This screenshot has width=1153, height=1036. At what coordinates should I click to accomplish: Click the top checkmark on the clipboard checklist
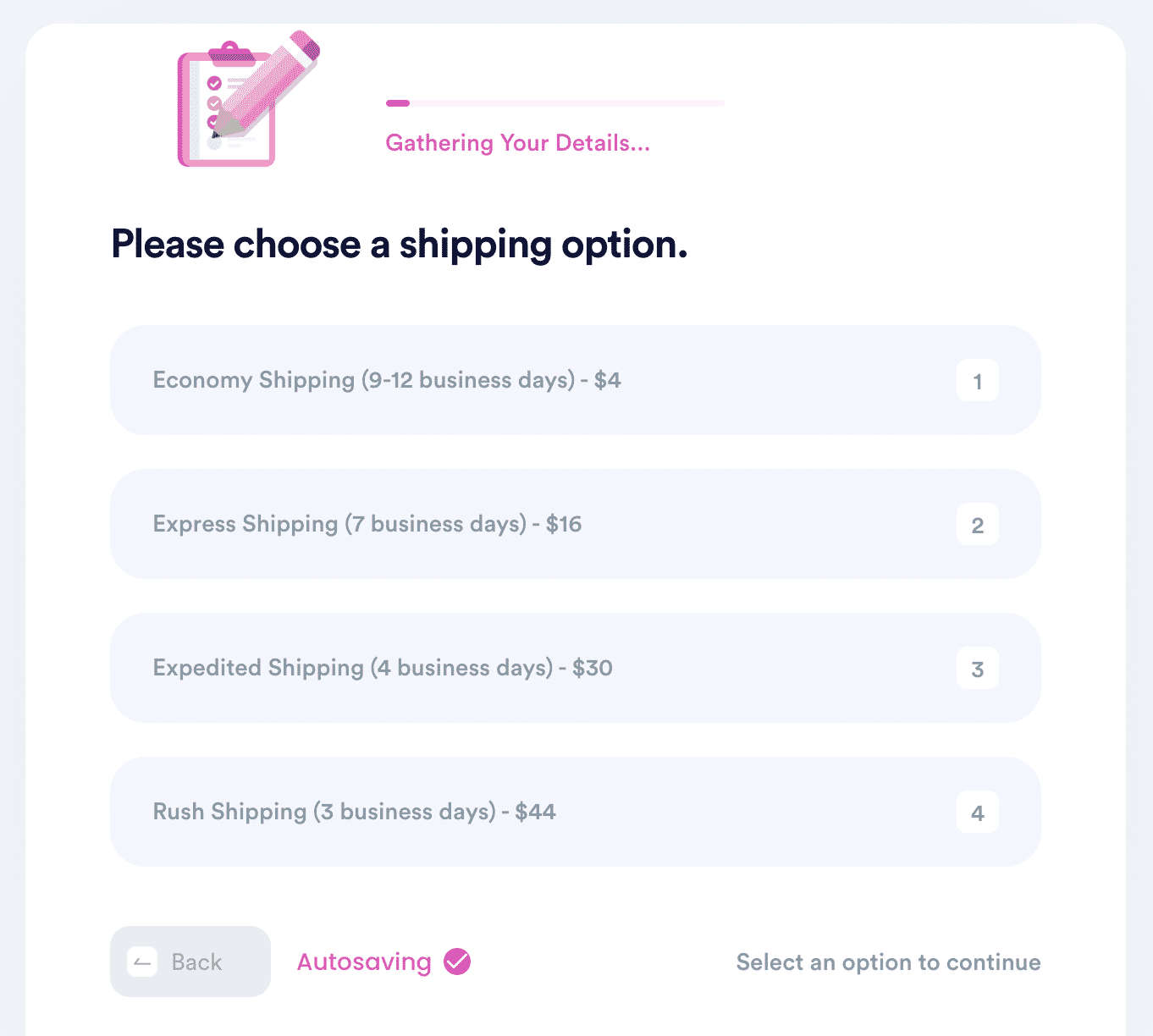click(x=214, y=83)
